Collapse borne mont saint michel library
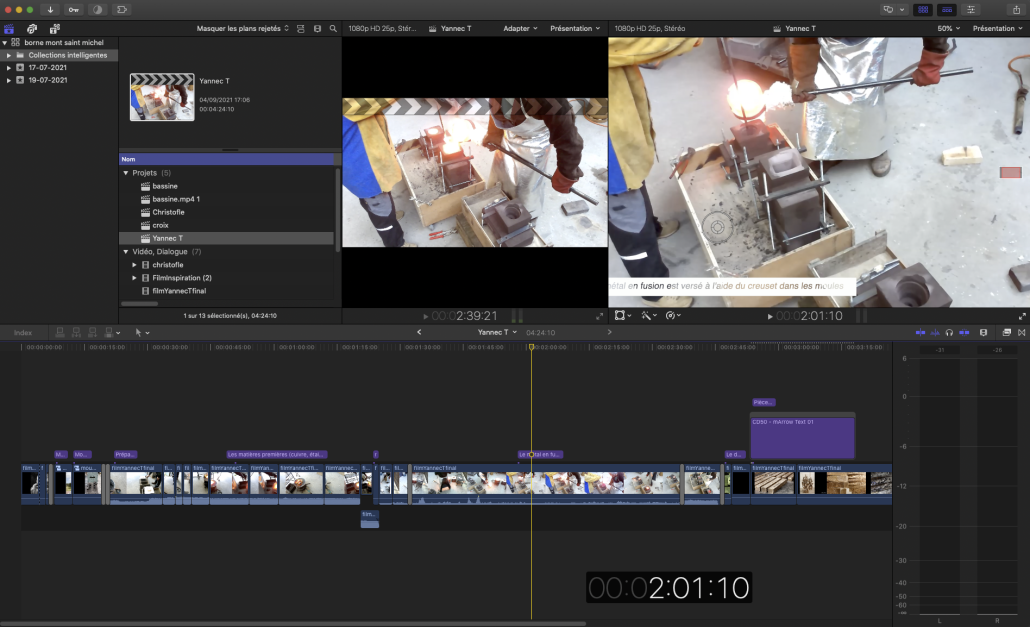The height and width of the screenshot is (627, 1030). point(5,43)
